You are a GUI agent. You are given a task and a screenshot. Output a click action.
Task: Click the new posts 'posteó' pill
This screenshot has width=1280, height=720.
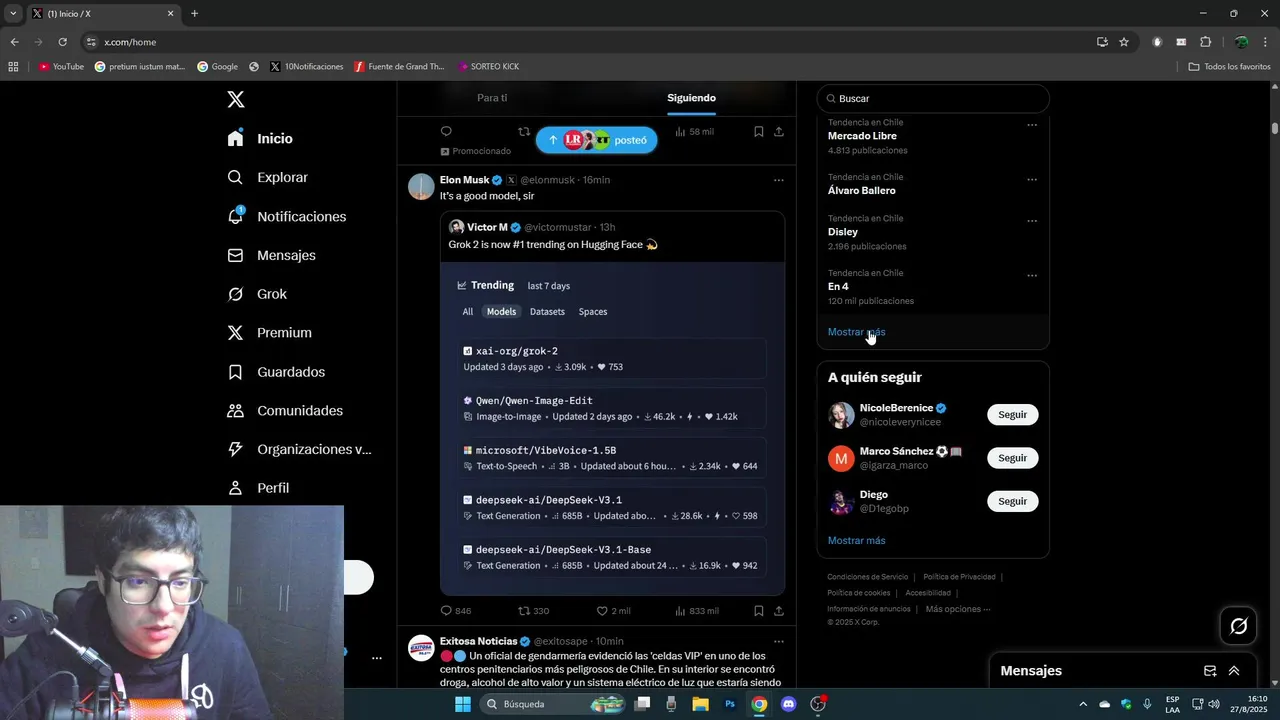[x=596, y=140]
